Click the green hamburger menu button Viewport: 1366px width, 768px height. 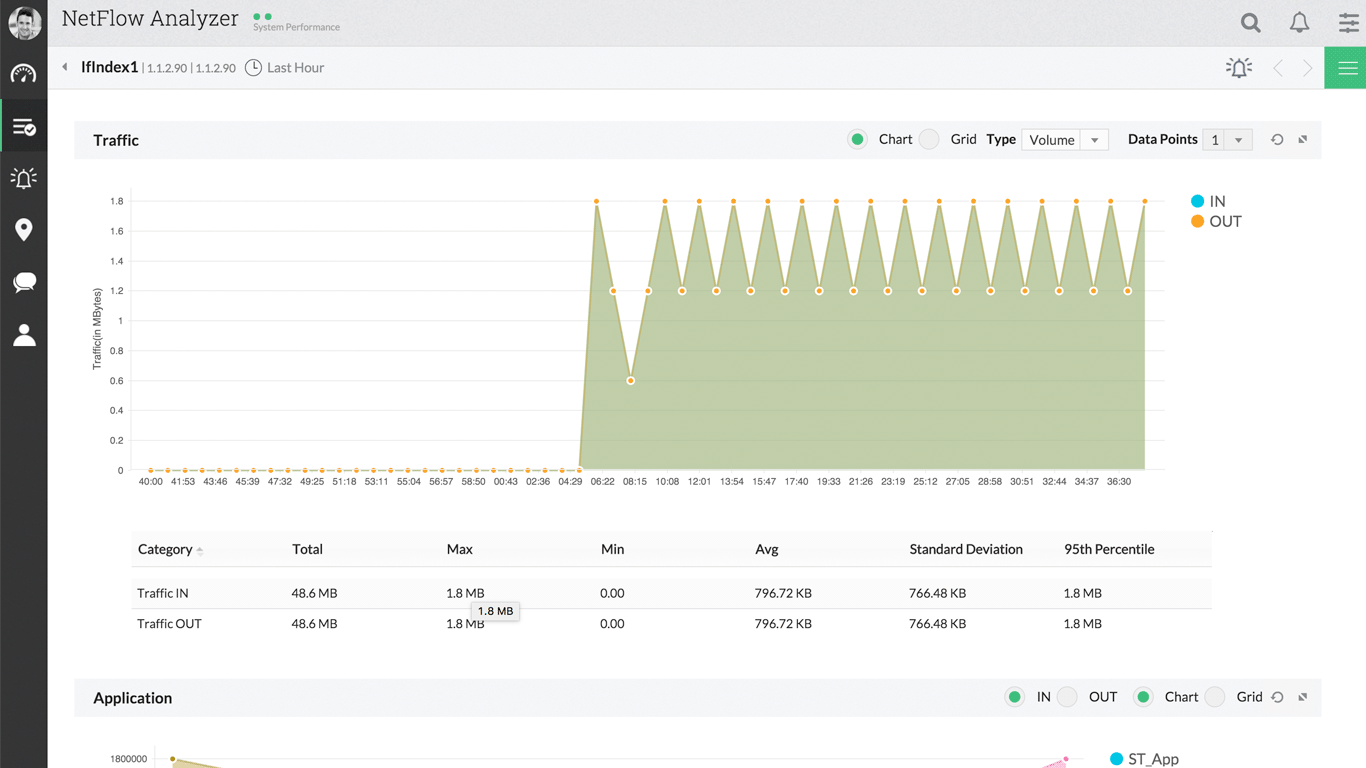point(1346,68)
